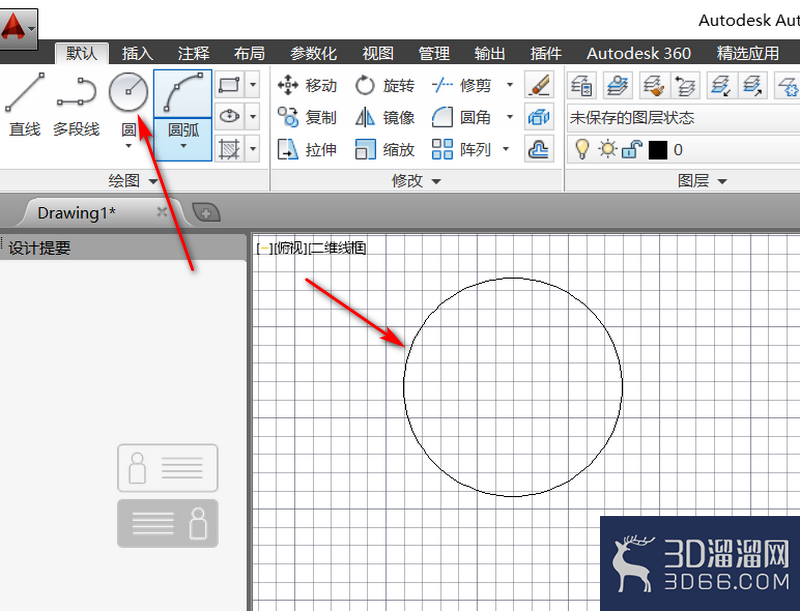Viewport: 800px width, 611px height.
Task: Close the Drawing1* document tab
Action: click(x=162, y=212)
